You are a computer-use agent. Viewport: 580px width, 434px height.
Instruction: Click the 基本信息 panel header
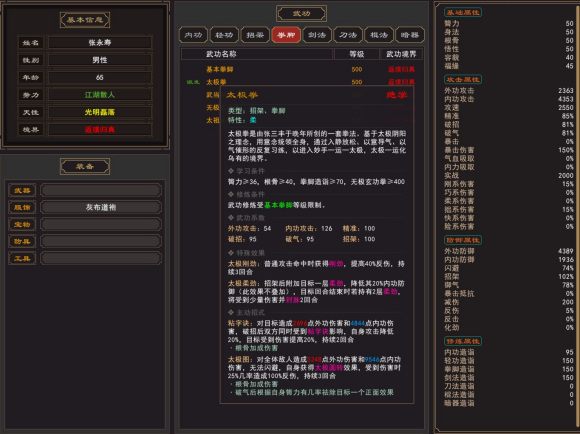(85, 20)
